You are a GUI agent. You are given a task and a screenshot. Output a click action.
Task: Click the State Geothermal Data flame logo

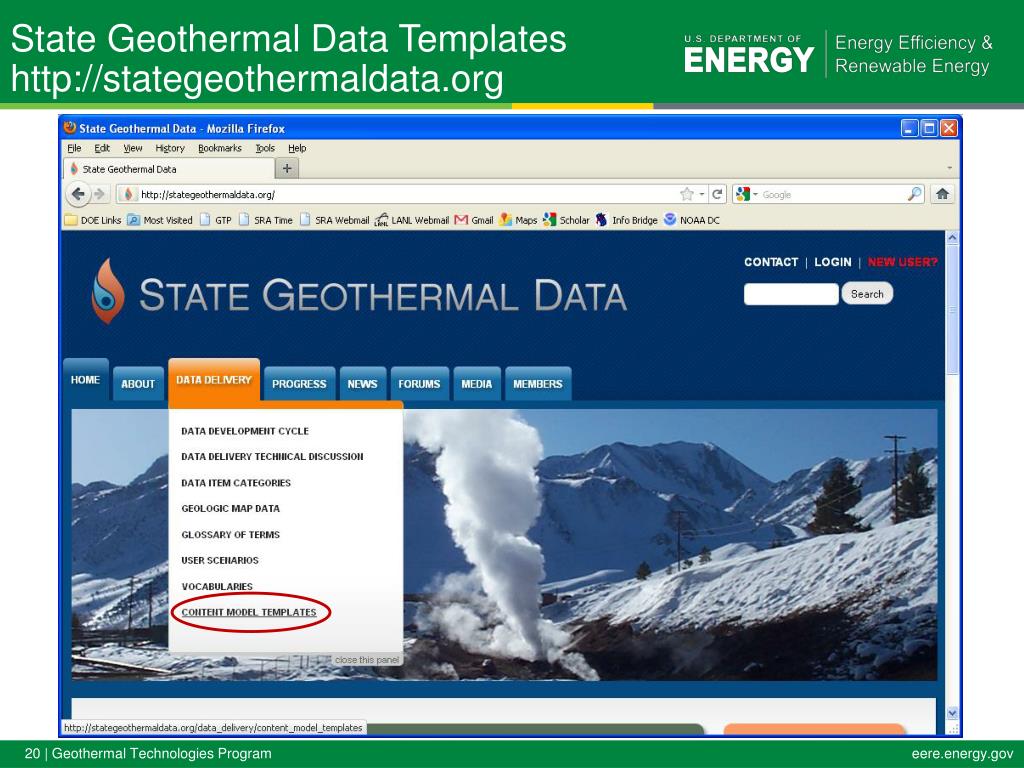[x=108, y=291]
